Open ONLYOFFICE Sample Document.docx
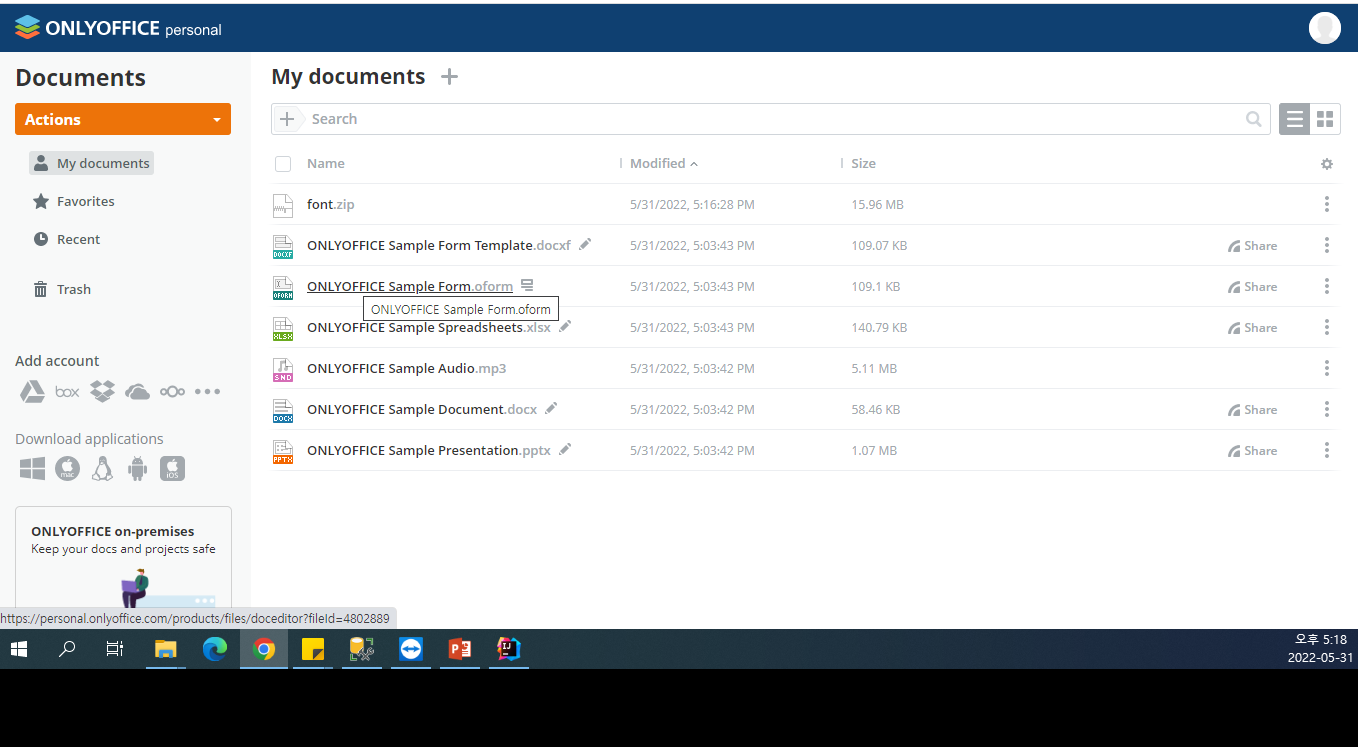Image resolution: width=1358 pixels, height=747 pixels. click(x=422, y=409)
